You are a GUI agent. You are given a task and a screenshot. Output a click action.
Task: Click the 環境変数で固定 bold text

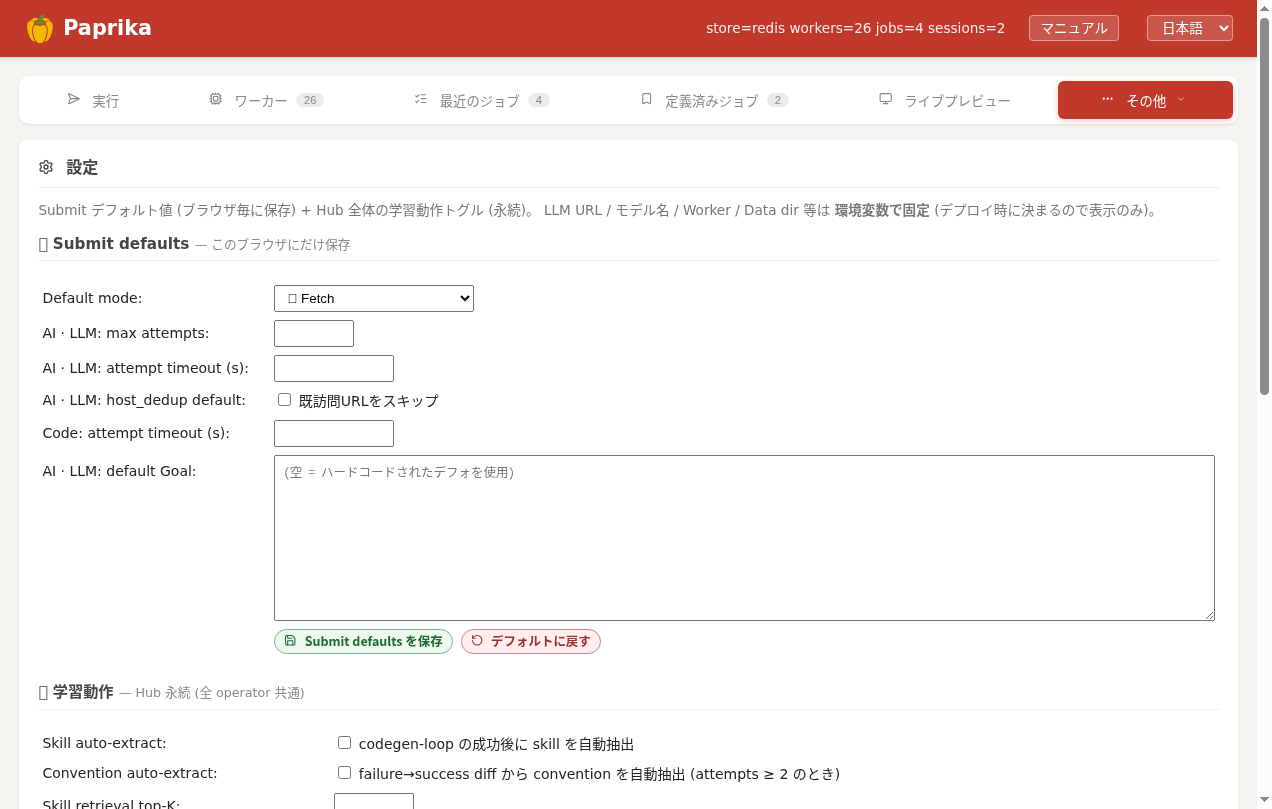tap(882, 210)
